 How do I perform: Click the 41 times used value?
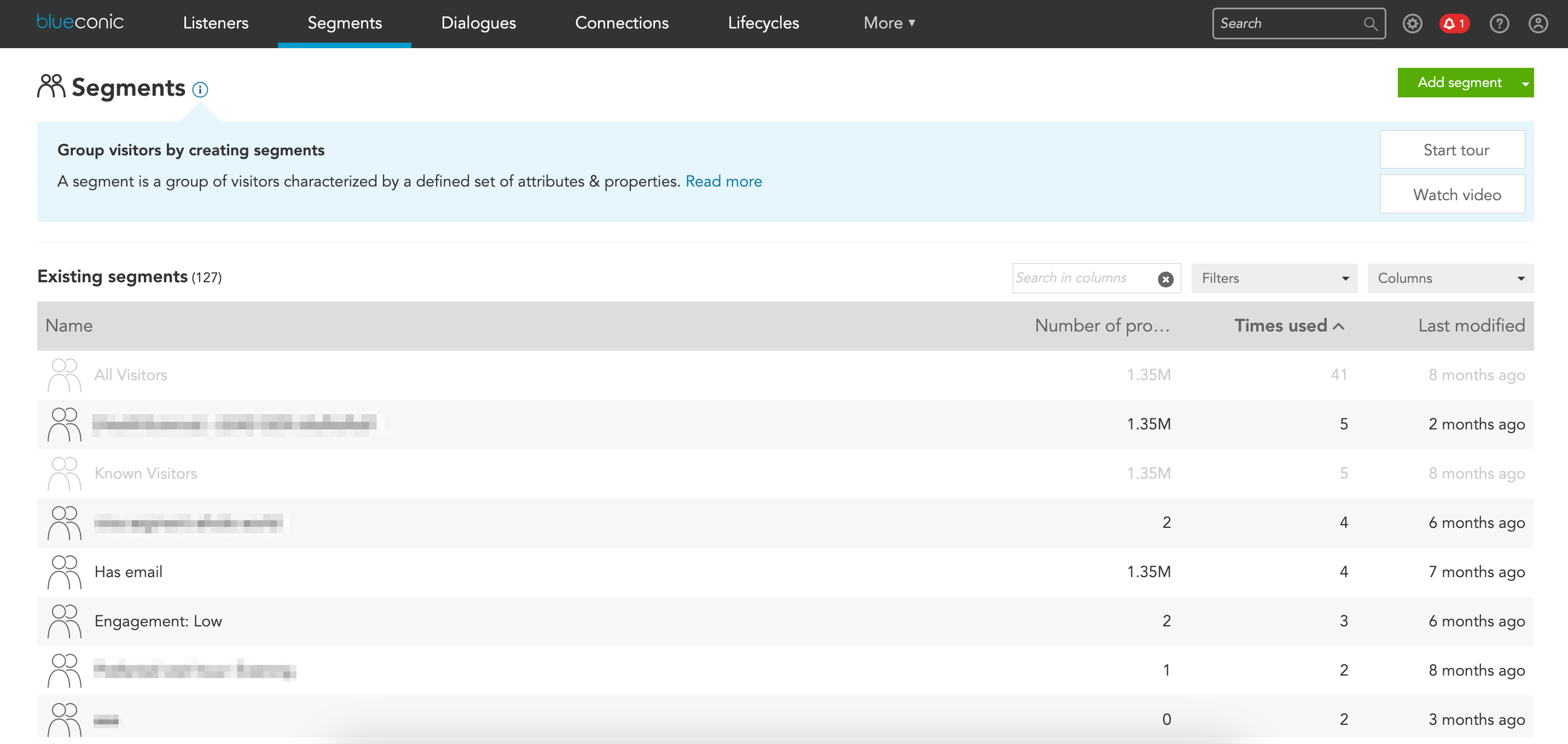1339,375
